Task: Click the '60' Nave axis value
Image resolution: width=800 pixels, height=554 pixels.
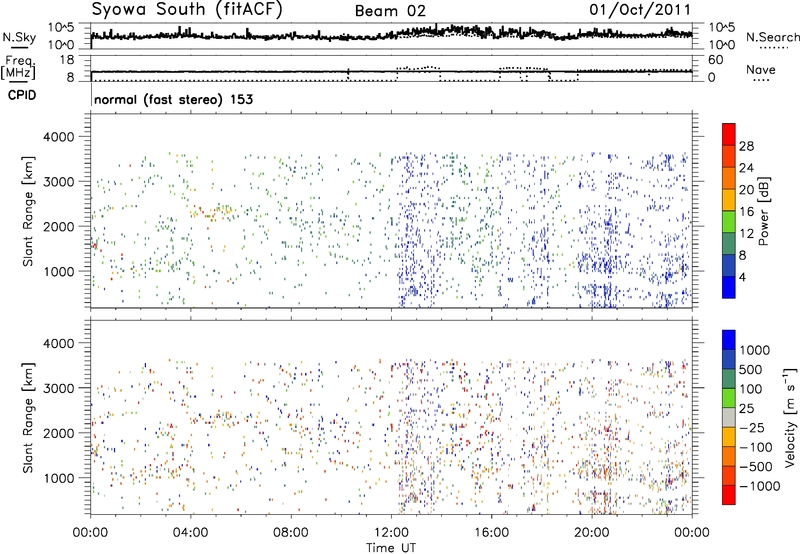Action: click(x=715, y=60)
